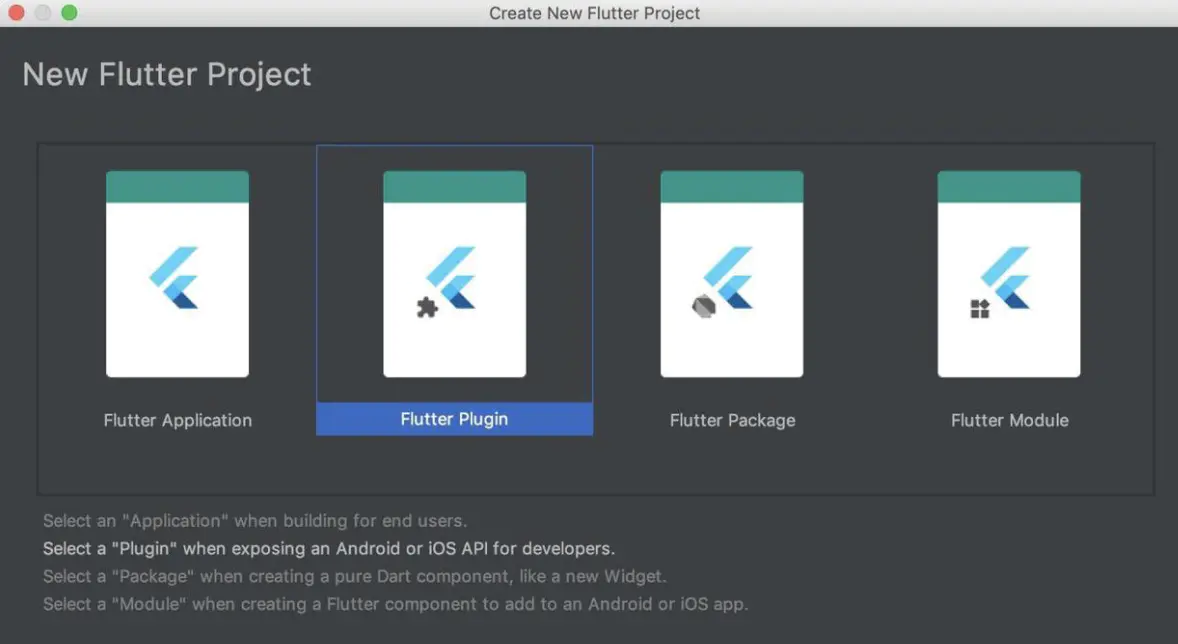Click the Flutter Plugin card image

tap(455, 274)
